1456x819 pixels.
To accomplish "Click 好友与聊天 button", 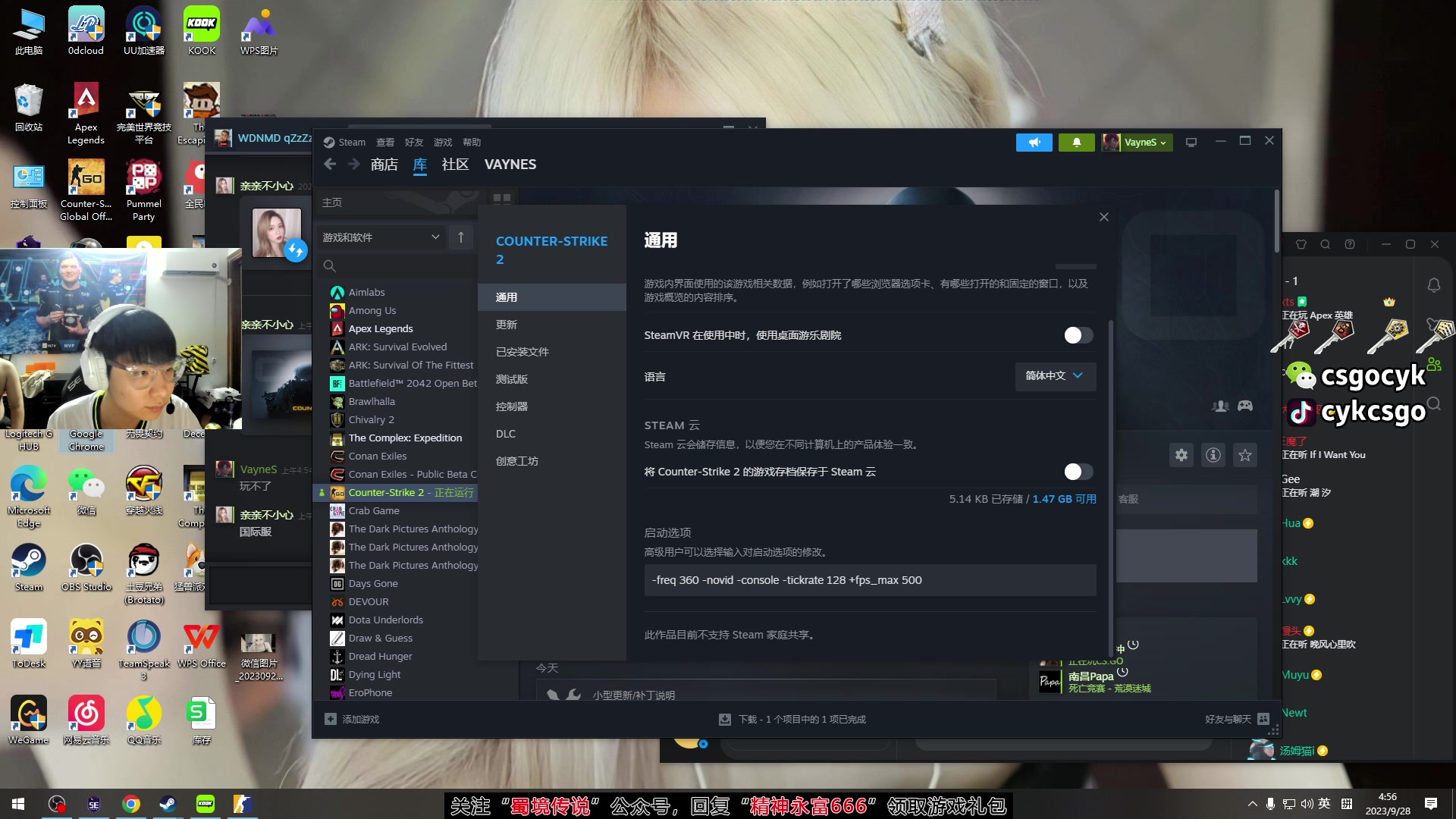I will (x=1237, y=719).
